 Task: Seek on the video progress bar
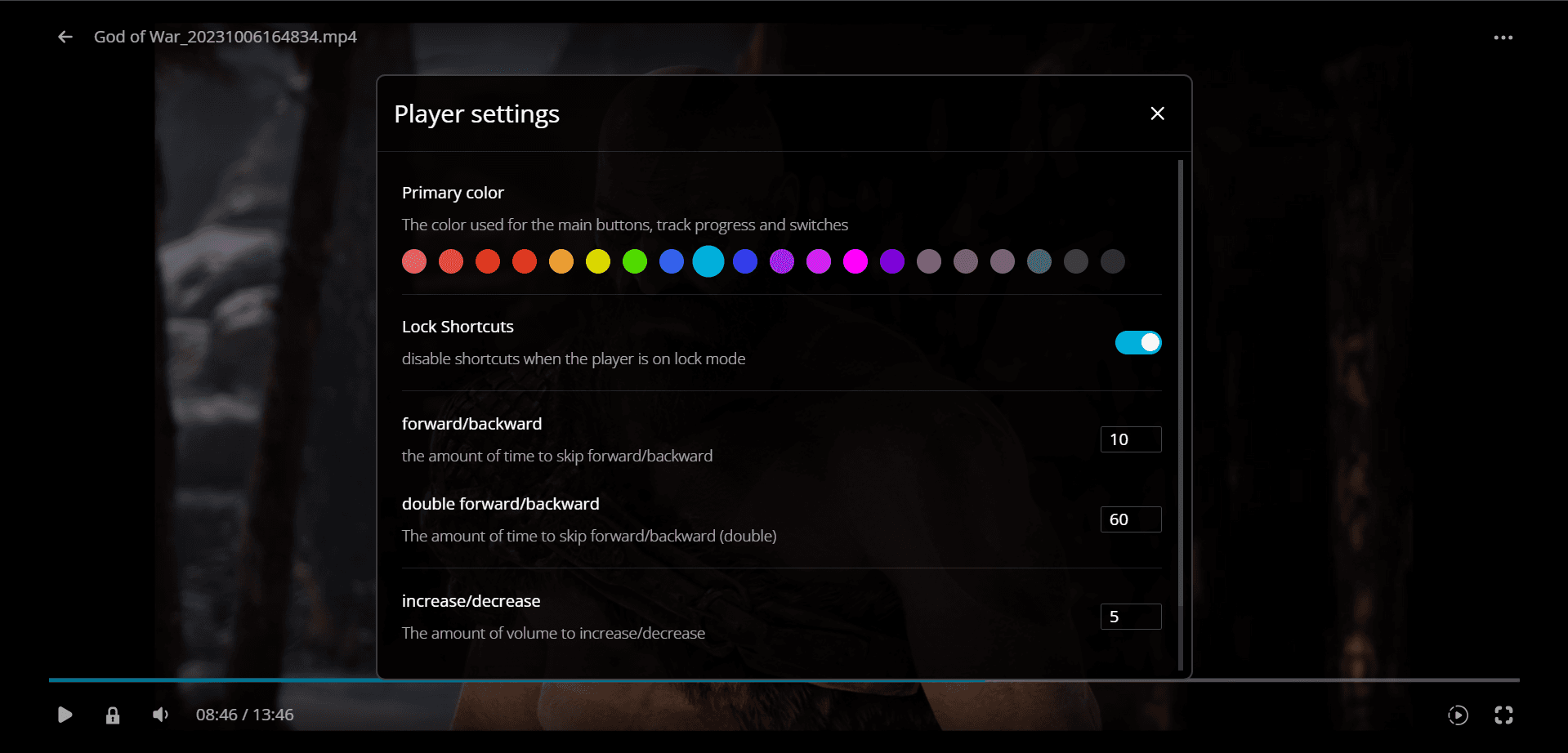point(784,679)
